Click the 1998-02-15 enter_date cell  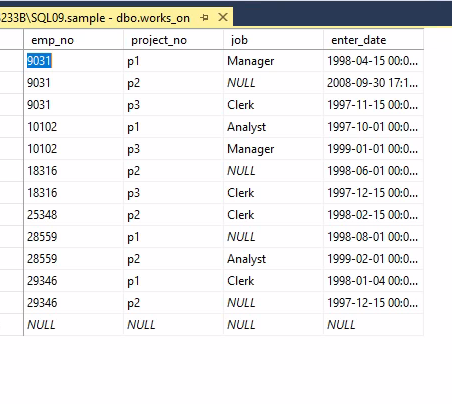373,215
